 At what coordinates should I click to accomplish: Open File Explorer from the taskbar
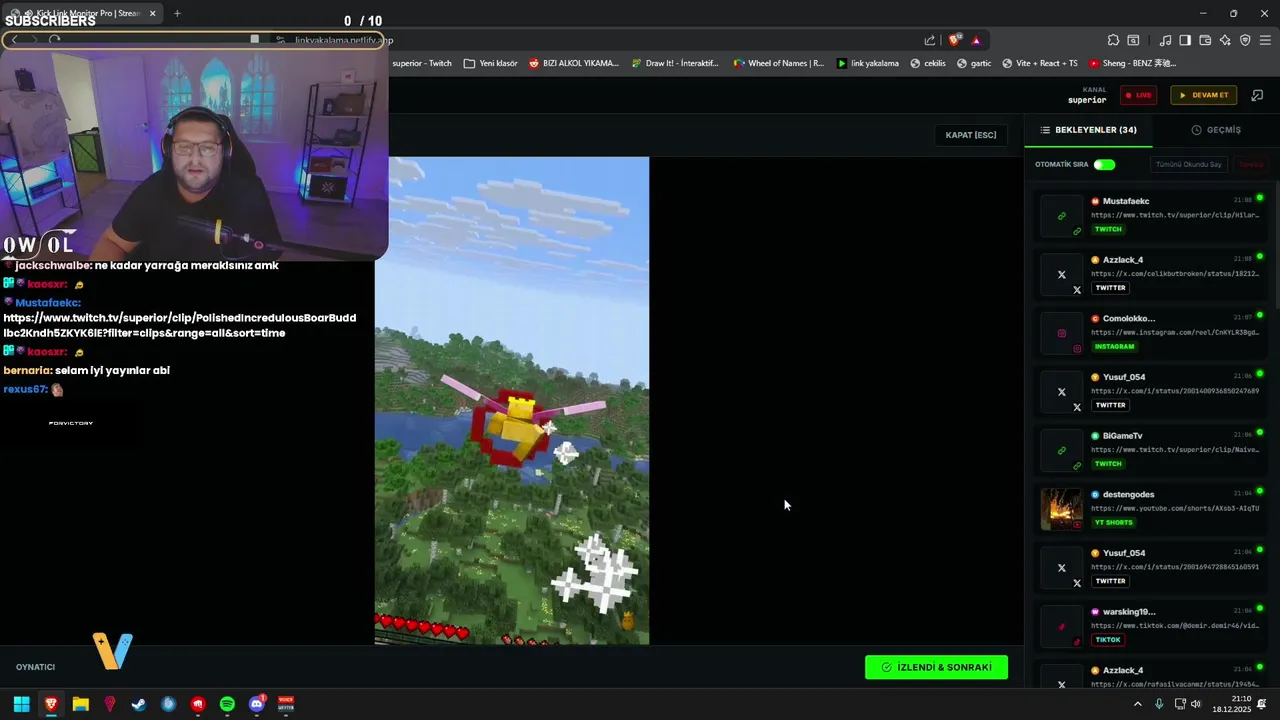pos(80,704)
